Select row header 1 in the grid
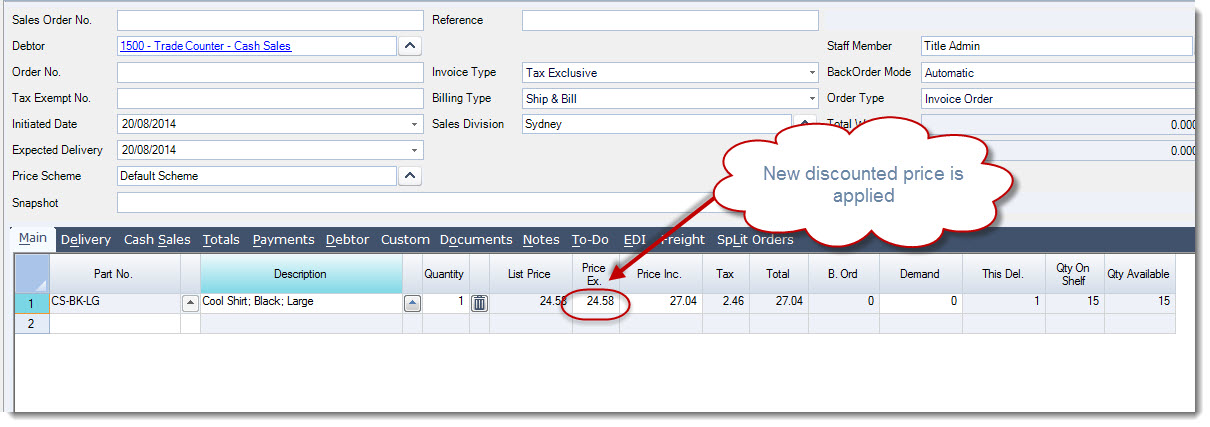 click(x=31, y=303)
